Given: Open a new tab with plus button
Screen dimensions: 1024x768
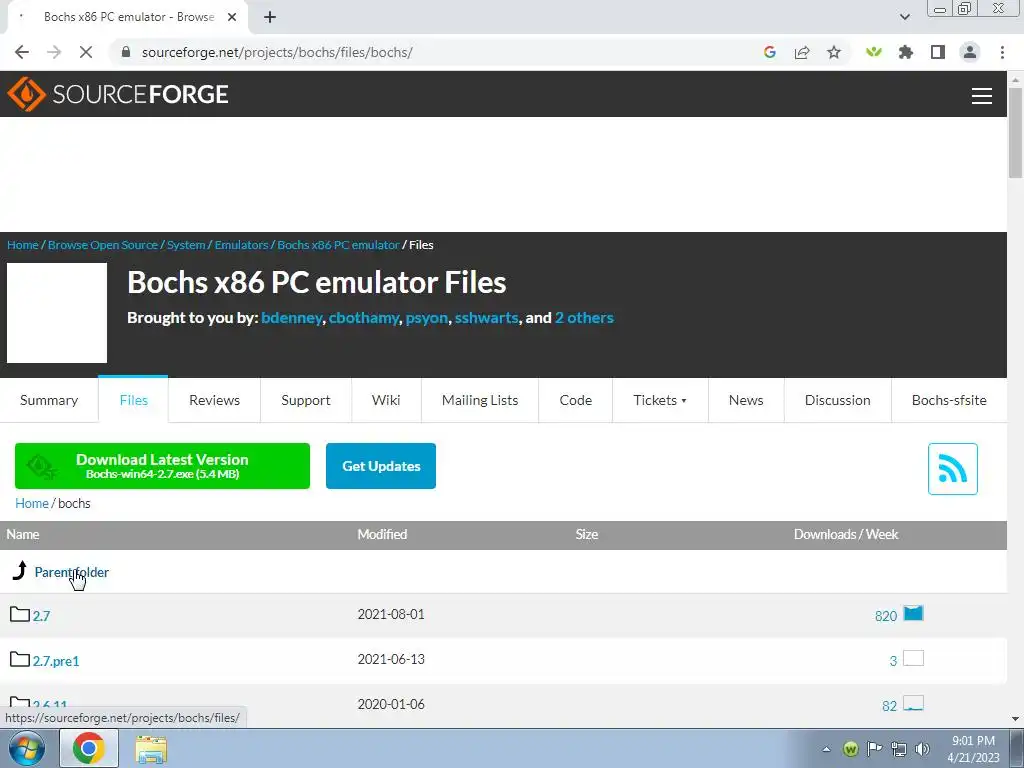Looking at the screenshot, I should click(x=270, y=17).
